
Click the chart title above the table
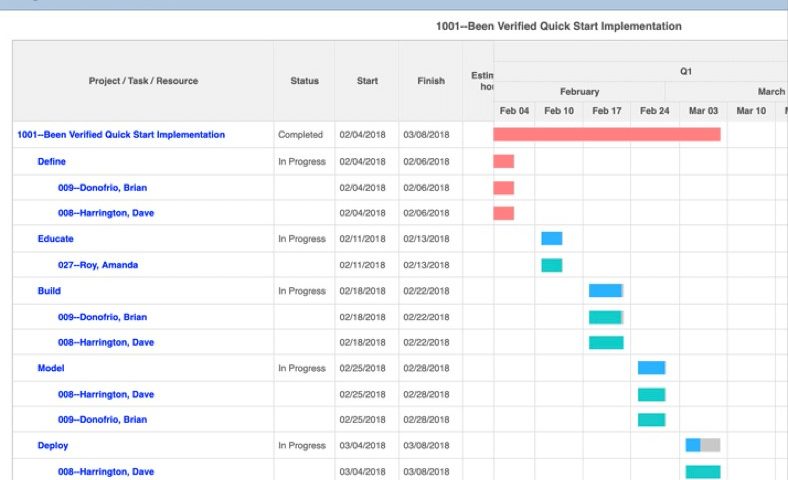coord(558,26)
